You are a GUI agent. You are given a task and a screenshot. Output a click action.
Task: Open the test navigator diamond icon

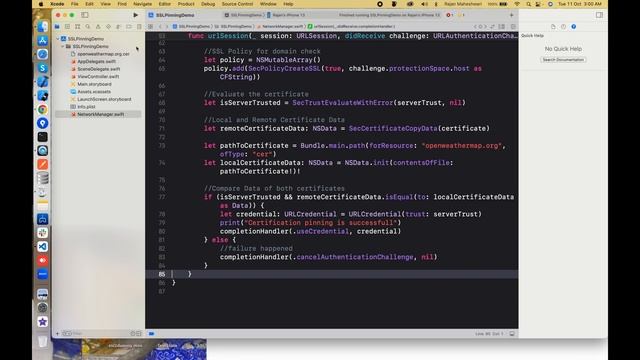point(108,27)
